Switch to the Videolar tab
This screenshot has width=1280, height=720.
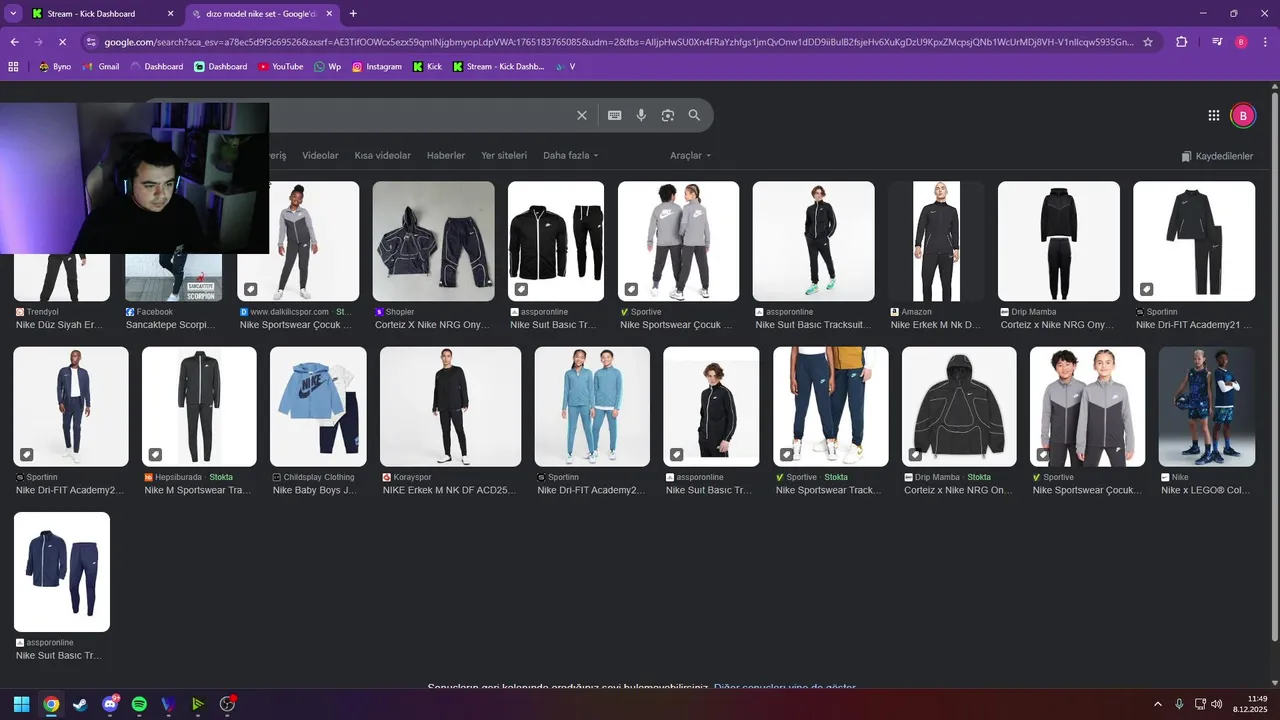click(320, 155)
